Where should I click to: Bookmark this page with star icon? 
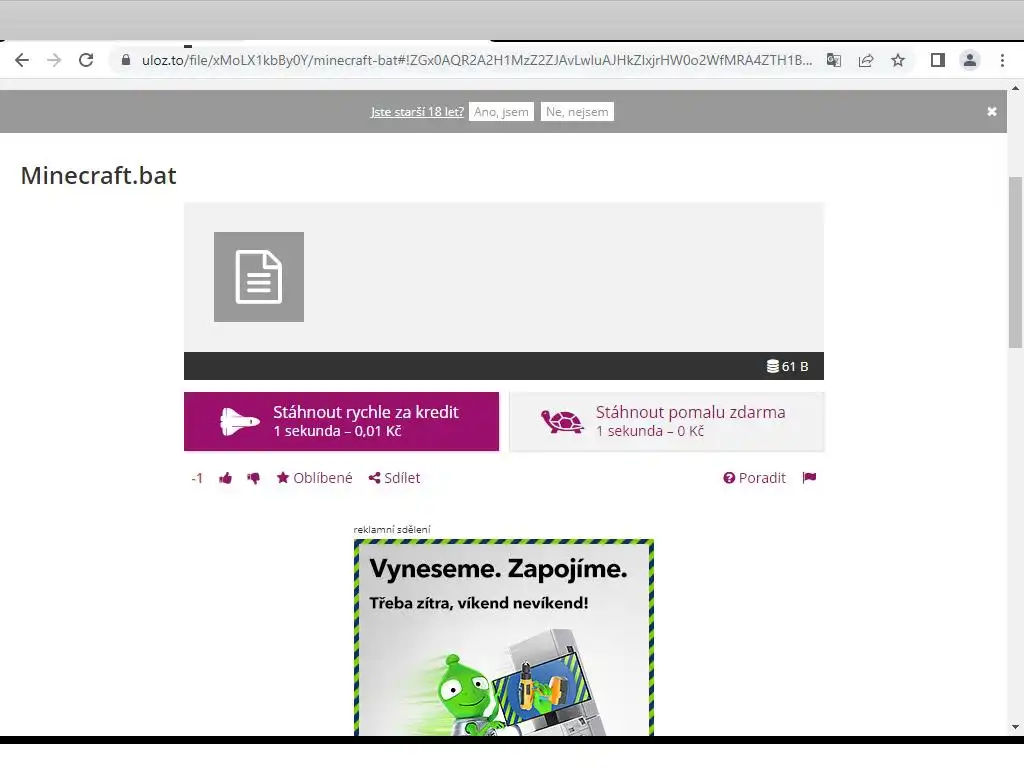coord(898,61)
